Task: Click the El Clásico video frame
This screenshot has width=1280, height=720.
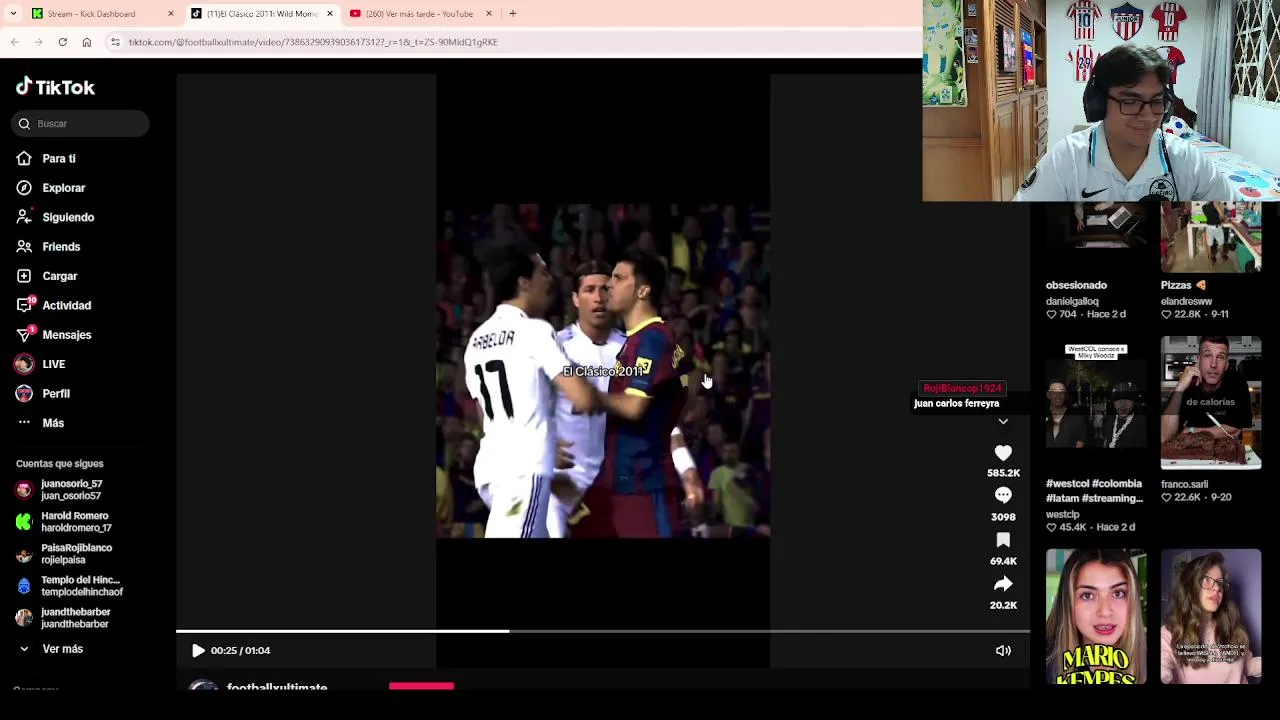Action: (603, 371)
